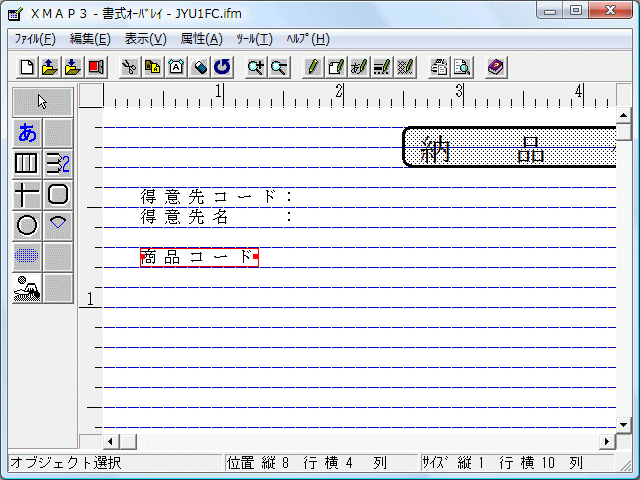640x480 pixels.
Task: Open the ファイル(F) menu
Action: [35, 39]
